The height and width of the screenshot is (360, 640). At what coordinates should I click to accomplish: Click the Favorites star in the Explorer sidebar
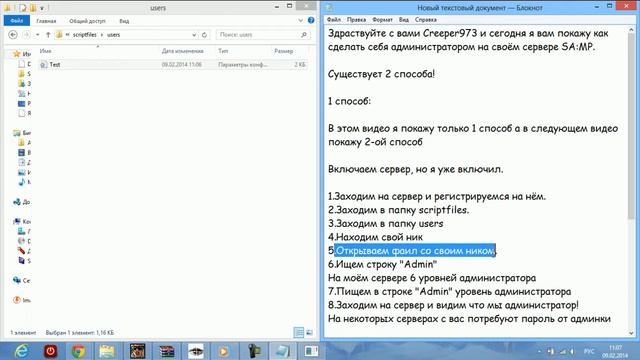click(x=17, y=53)
